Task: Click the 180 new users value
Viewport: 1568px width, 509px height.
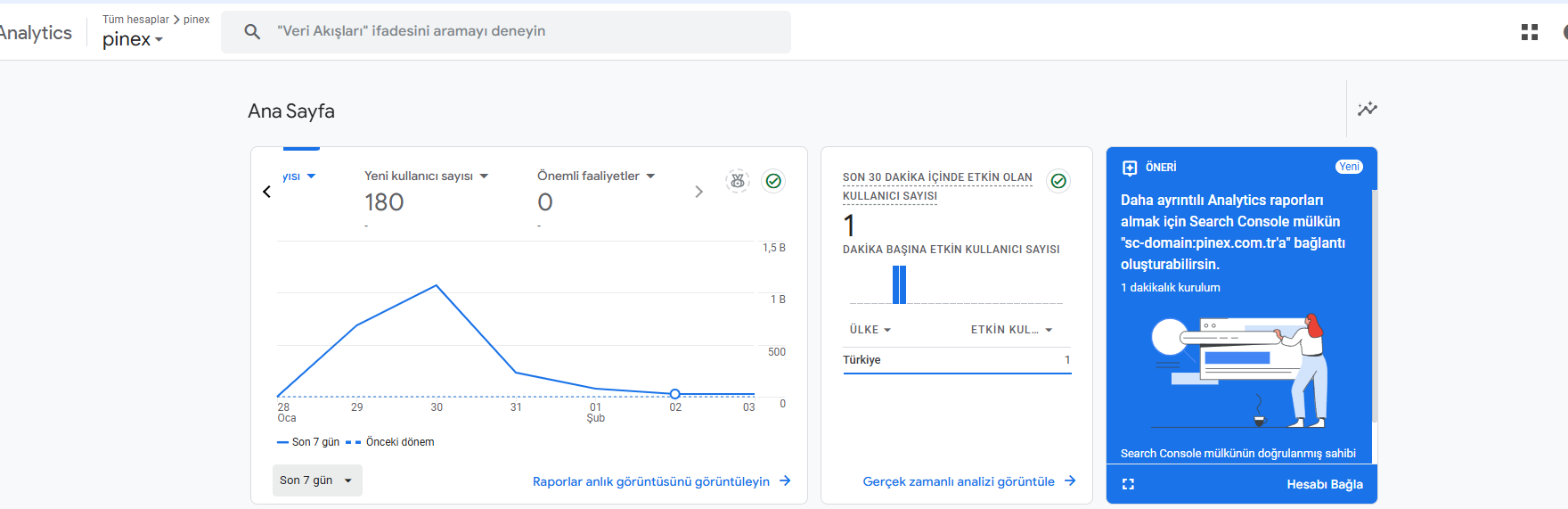Action: [x=384, y=202]
